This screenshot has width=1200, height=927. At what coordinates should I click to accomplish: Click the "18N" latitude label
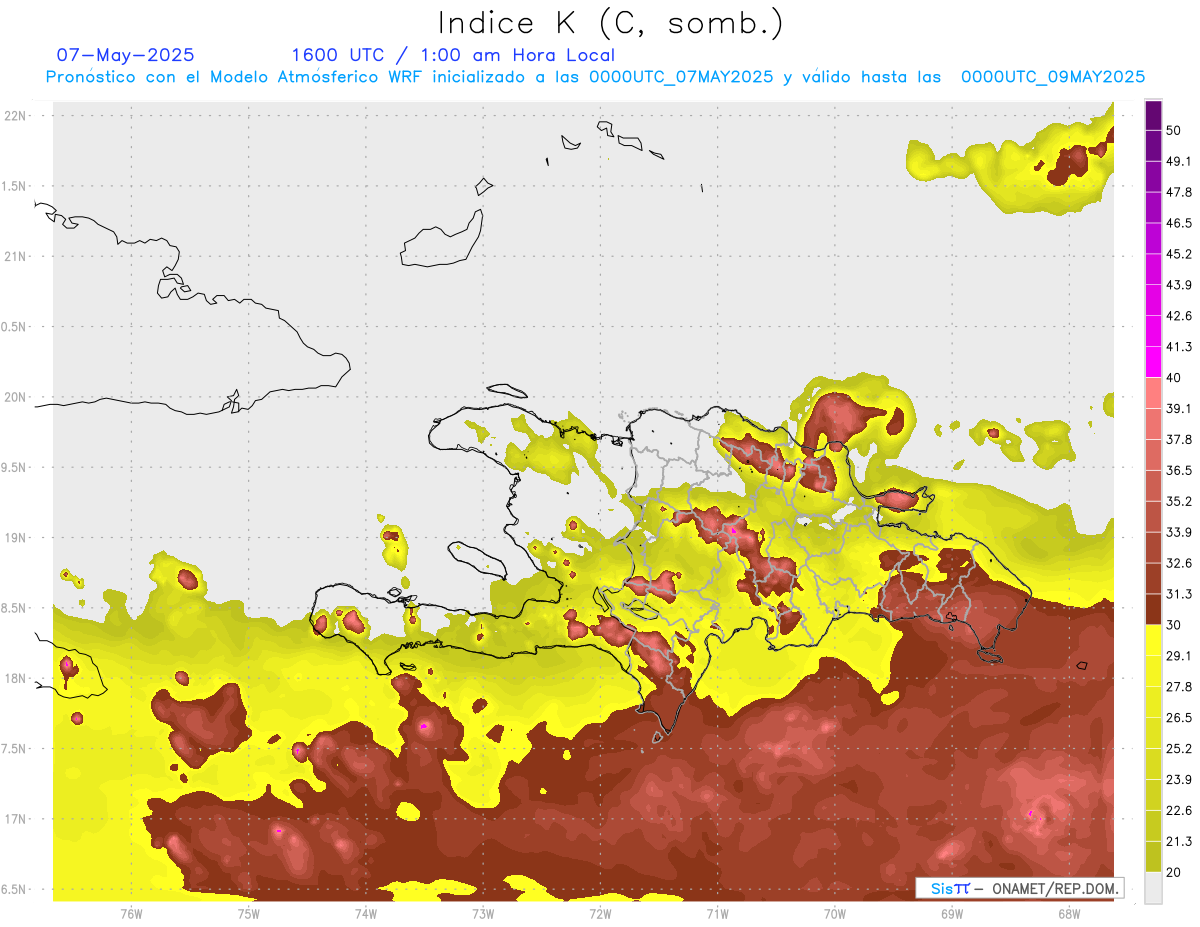(x=15, y=678)
